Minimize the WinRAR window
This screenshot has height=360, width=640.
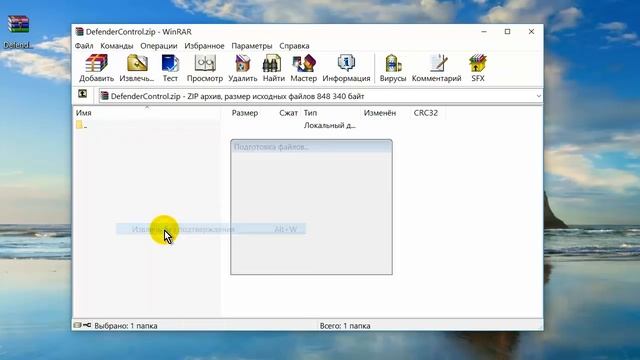pyautogui.click(x=484, y=31)
